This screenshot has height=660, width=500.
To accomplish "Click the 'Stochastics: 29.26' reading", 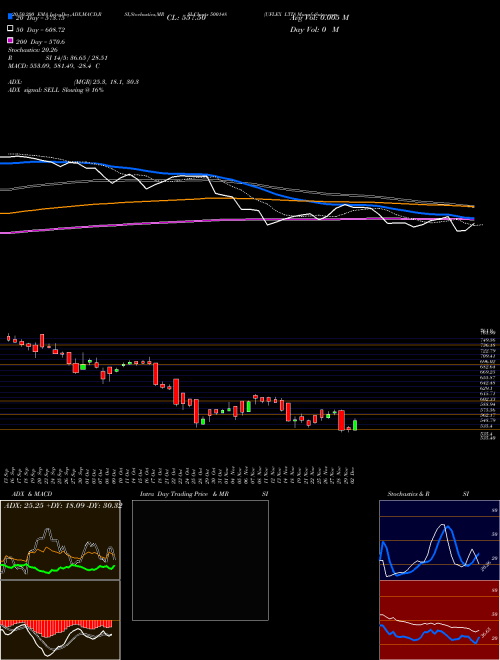I will click(33, 50).
